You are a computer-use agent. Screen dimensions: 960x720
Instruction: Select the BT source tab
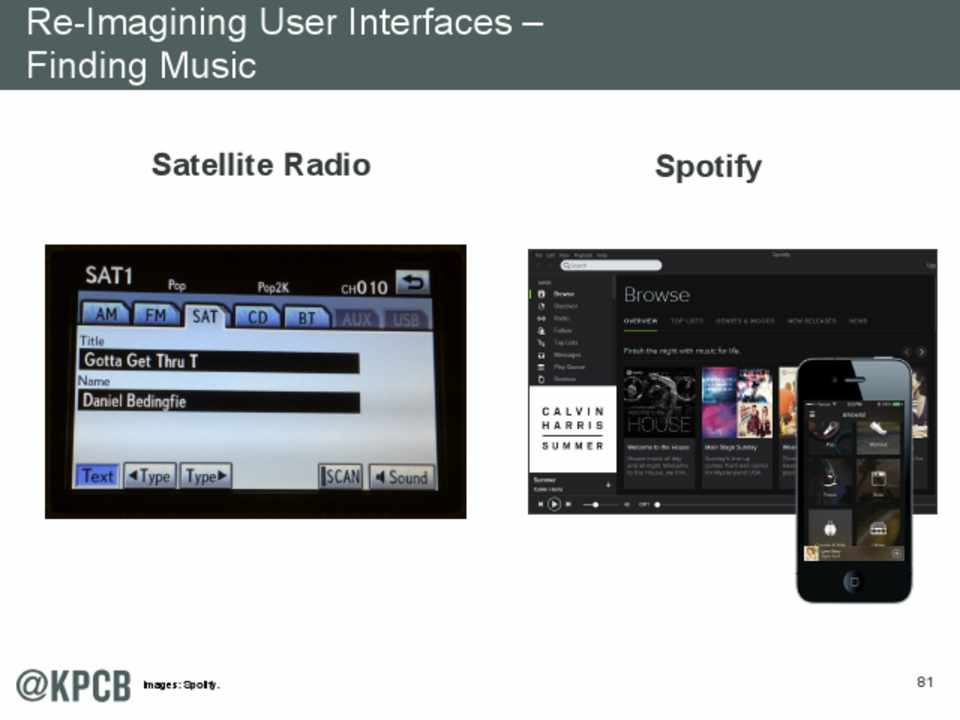[x=307, y=317]
